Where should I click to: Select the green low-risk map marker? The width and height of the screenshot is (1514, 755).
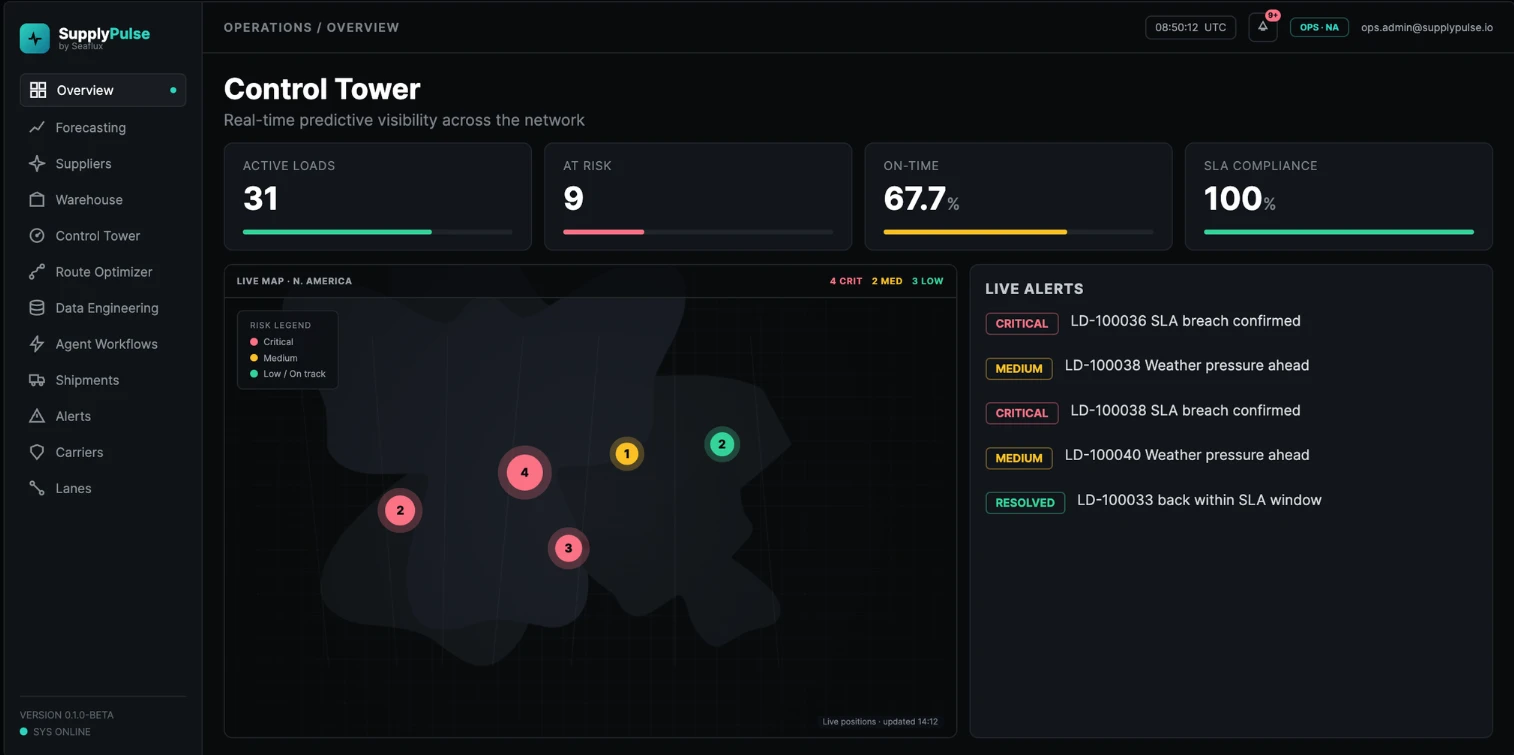[722, 444]
